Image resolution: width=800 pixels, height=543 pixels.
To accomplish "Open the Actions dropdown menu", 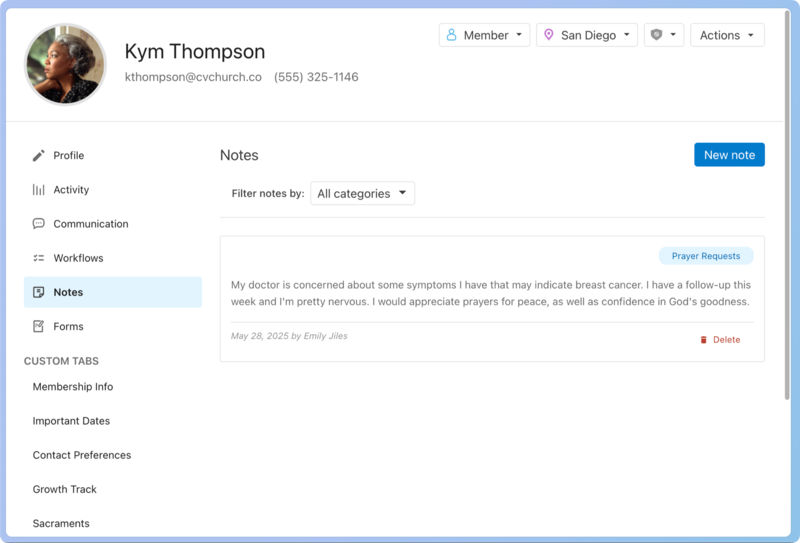I will (x=727, y=35).
